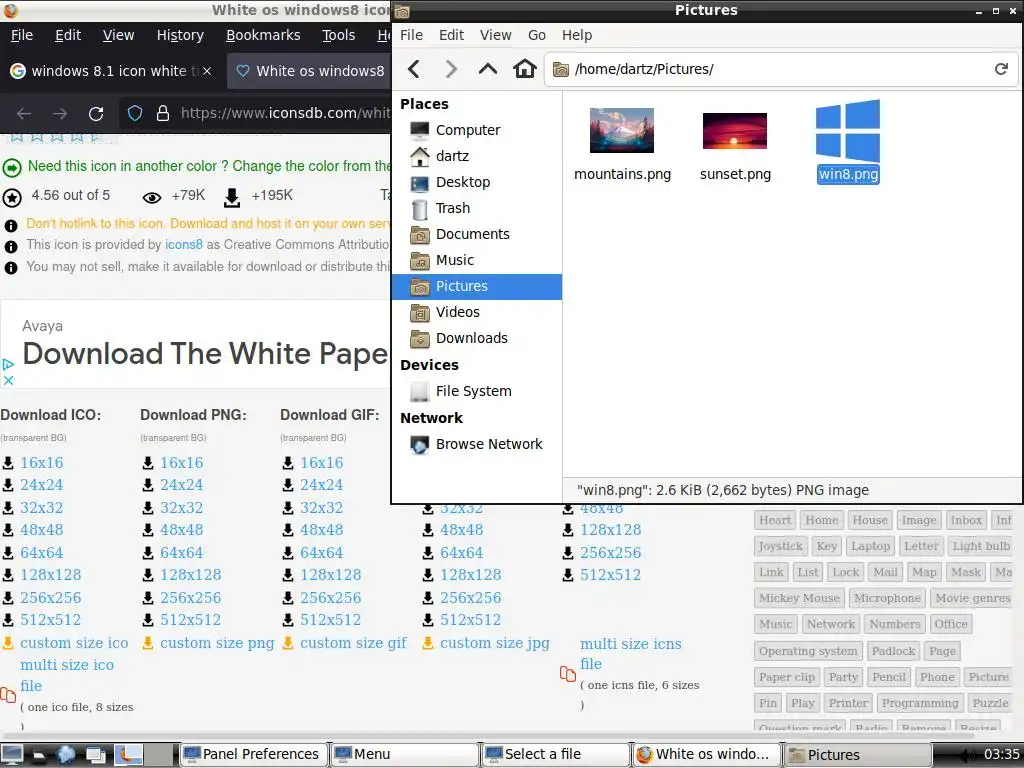The image size is (1024, 768).
Task: Open Edit menu in Pictures window
Action: tap(451, 35)
